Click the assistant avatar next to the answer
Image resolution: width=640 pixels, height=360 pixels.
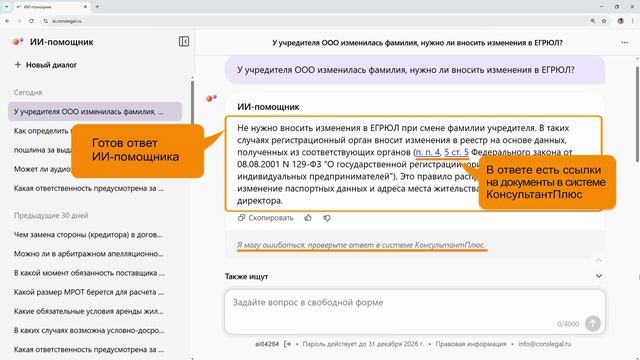pos(211,98)
